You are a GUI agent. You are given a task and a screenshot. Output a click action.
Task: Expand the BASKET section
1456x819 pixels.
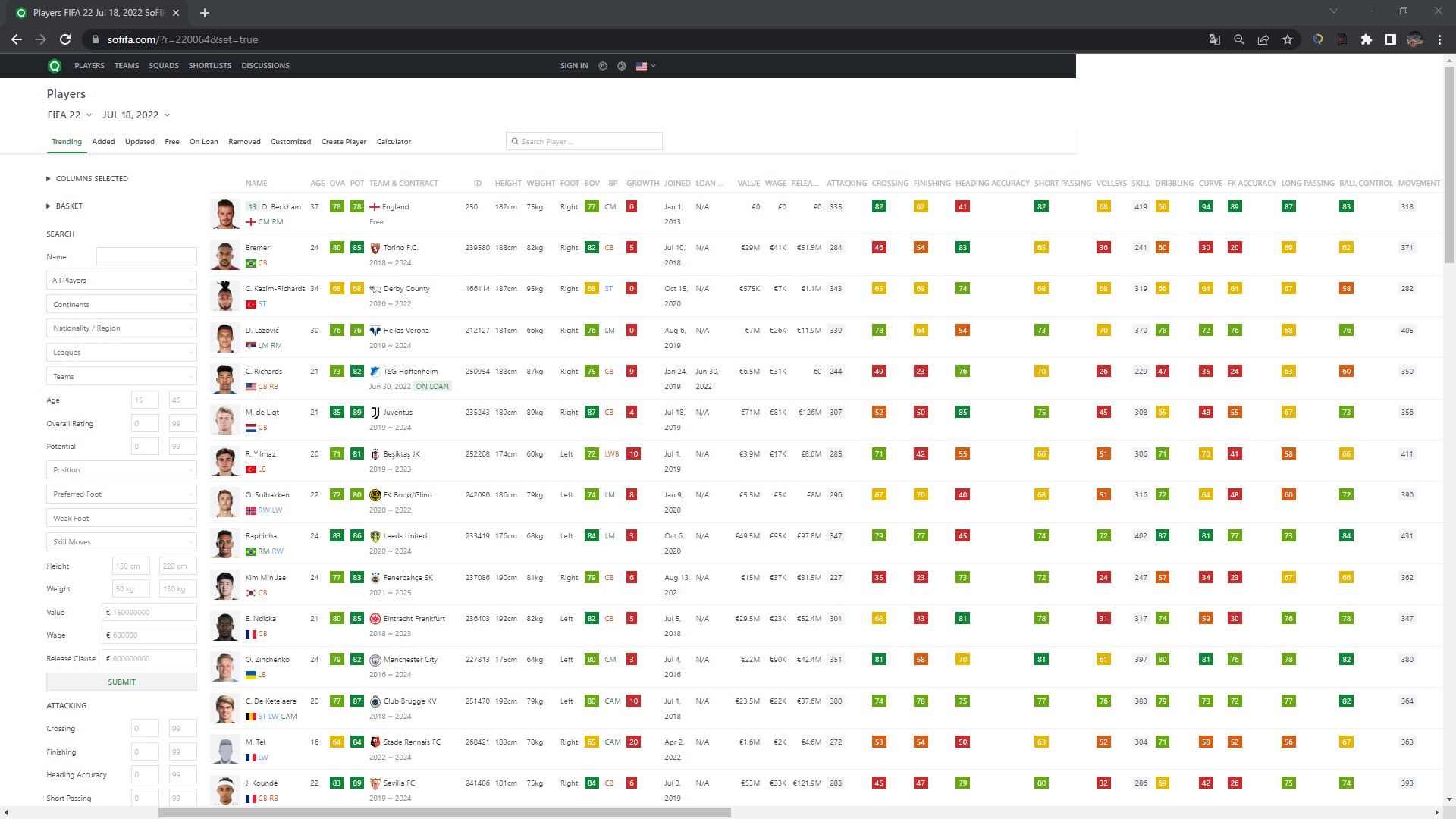64,206
